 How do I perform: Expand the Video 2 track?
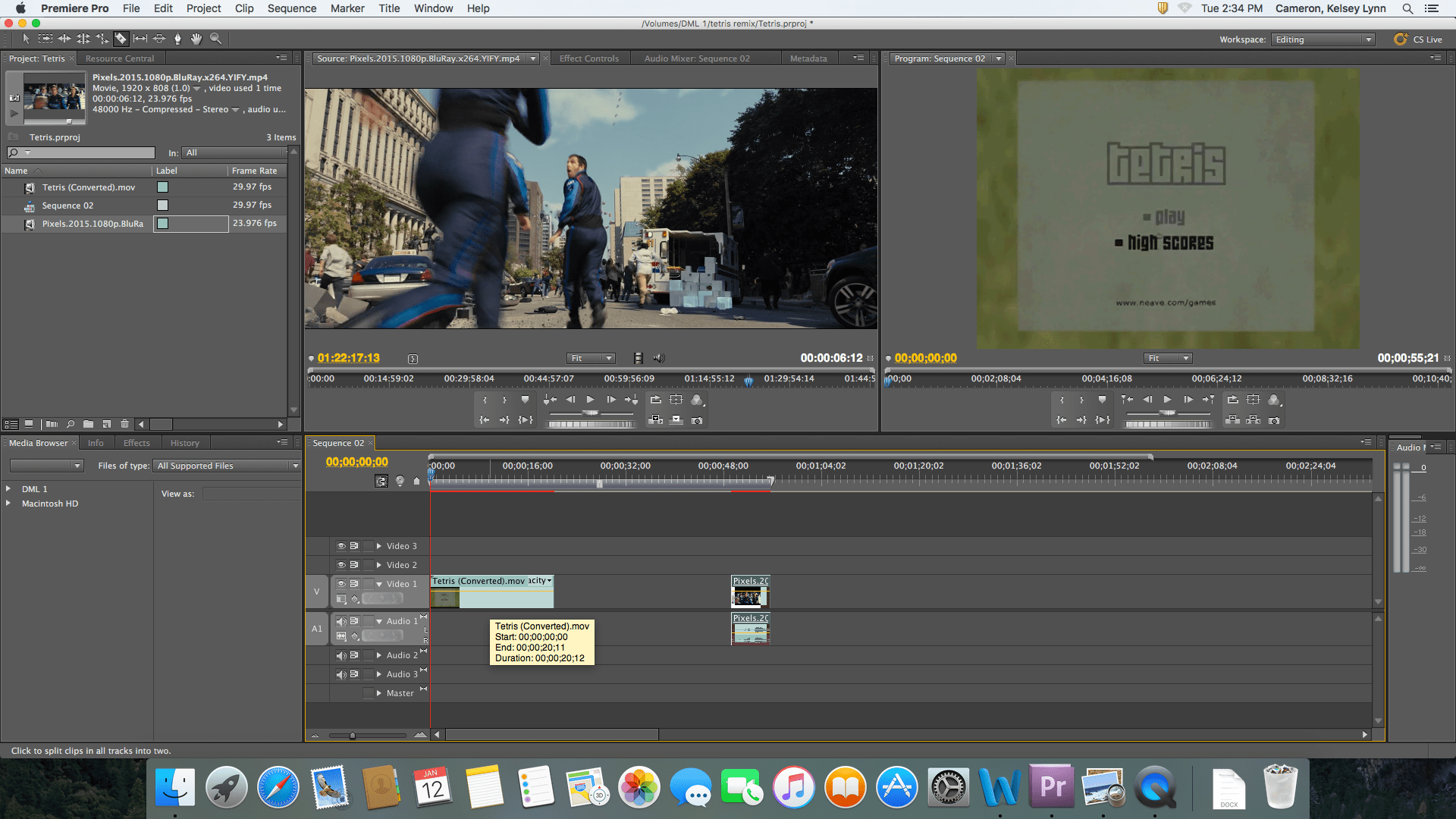pyautogui.click(x=379, y=565)
